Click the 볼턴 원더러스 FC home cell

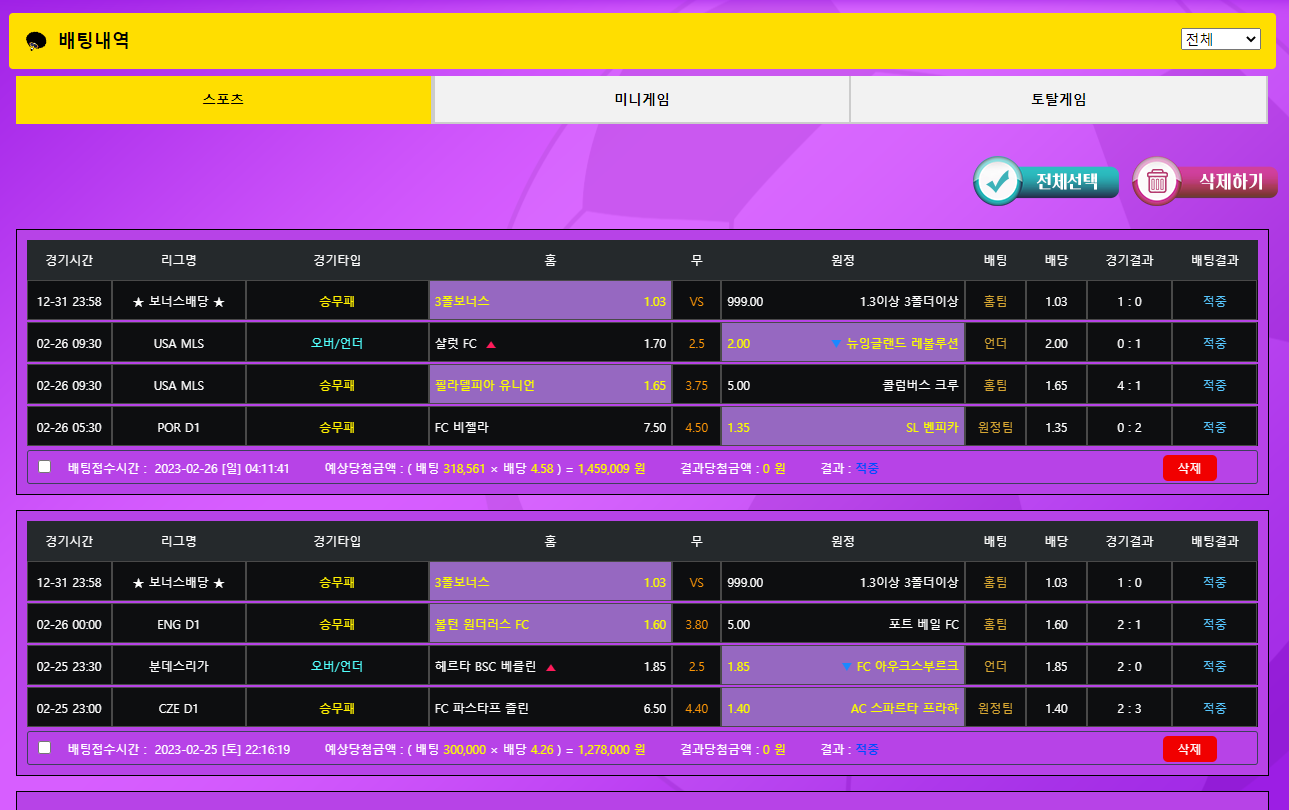[550, 625]
